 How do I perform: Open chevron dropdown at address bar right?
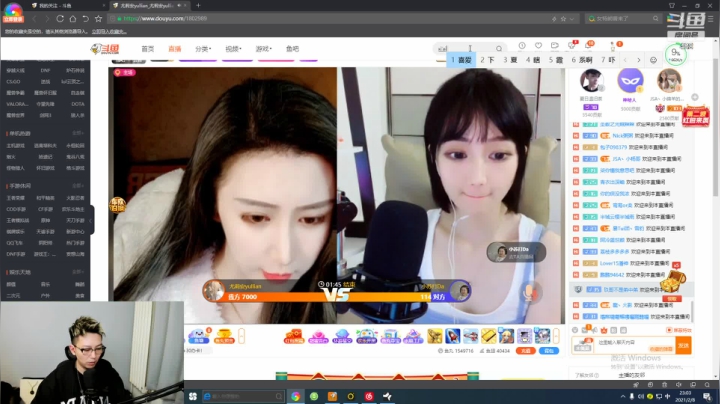pos(572,19)
